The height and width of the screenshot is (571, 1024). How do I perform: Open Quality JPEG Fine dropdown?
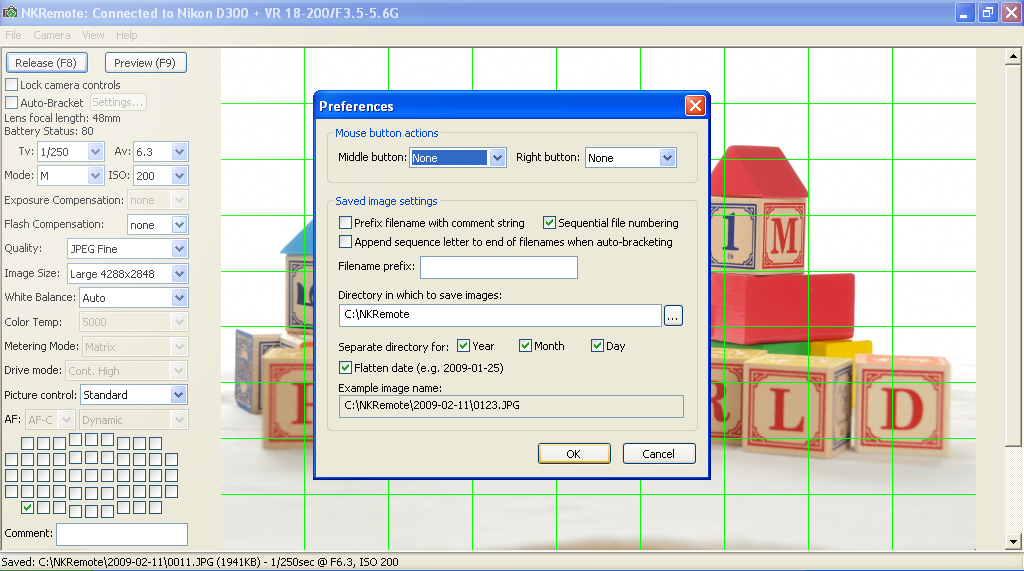click(180, 249)
